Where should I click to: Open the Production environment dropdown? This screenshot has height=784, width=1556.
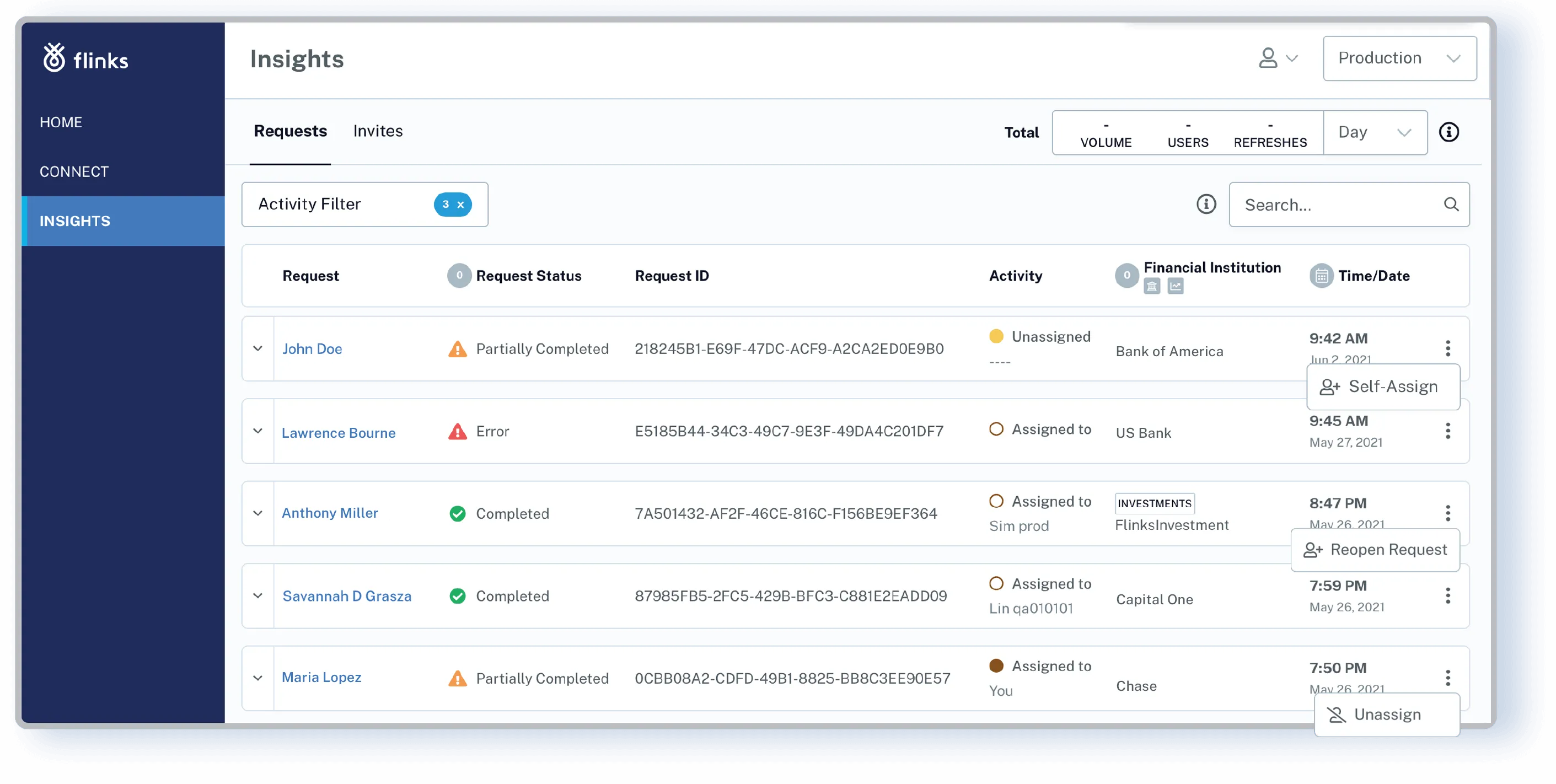[1399, 58]
